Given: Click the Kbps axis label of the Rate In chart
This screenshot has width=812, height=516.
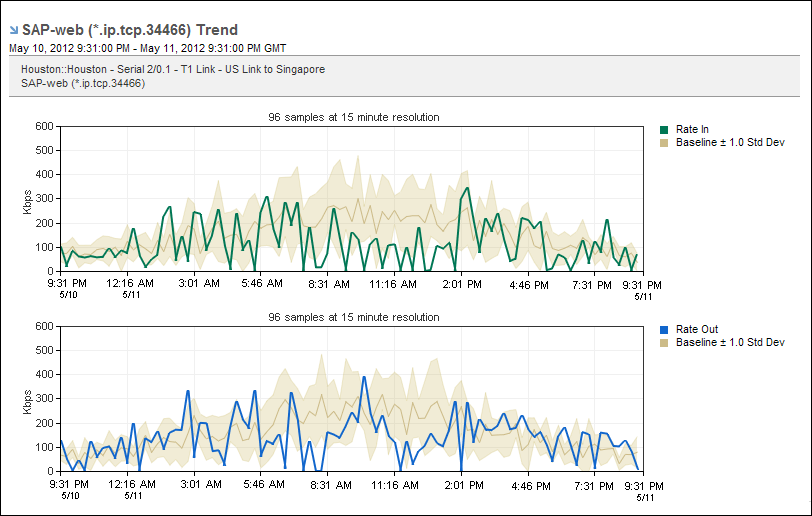Looking at the screenshot, I should coord(27,198).
